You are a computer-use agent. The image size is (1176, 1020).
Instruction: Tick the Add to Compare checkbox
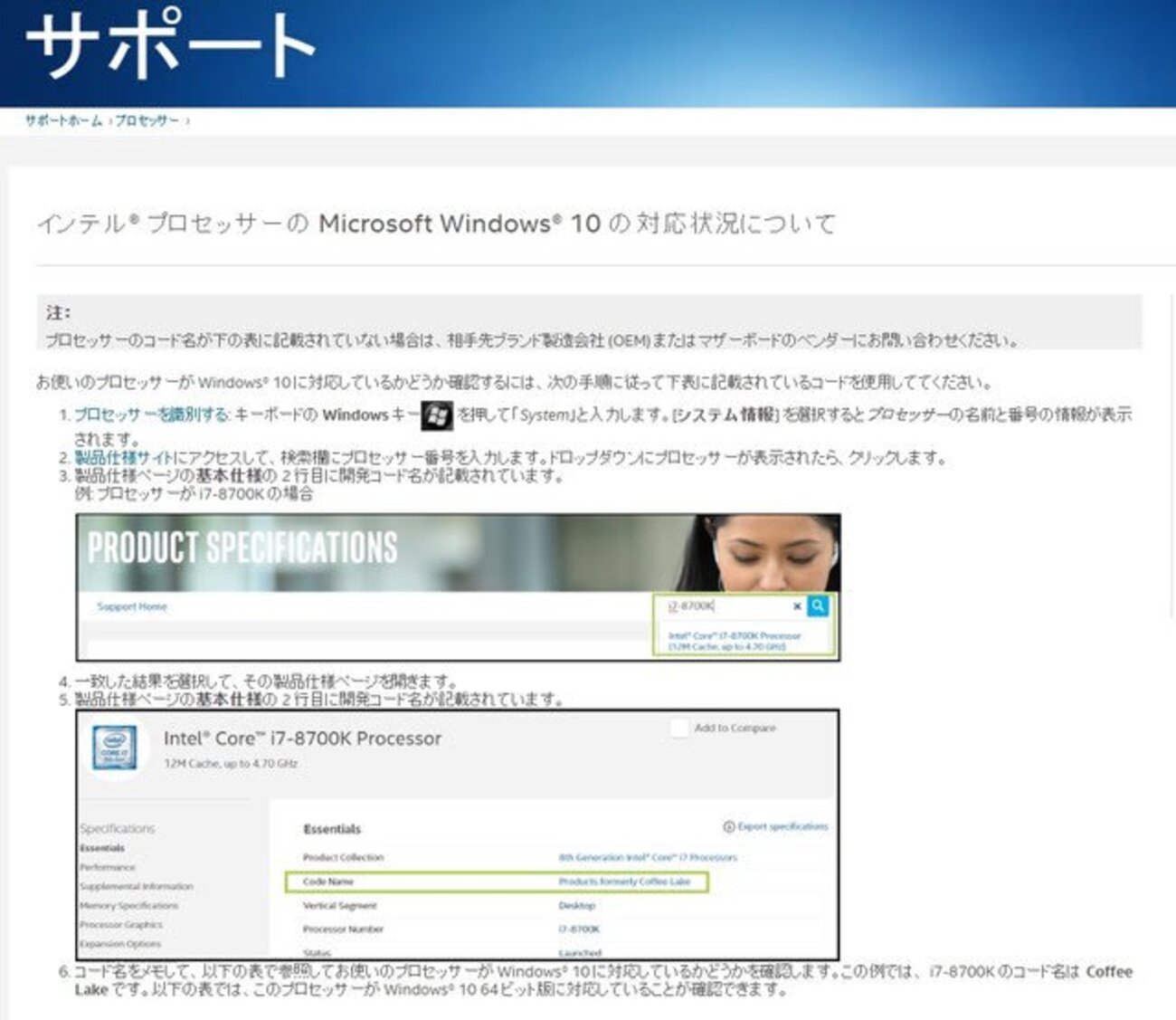(x=679, y=728)
